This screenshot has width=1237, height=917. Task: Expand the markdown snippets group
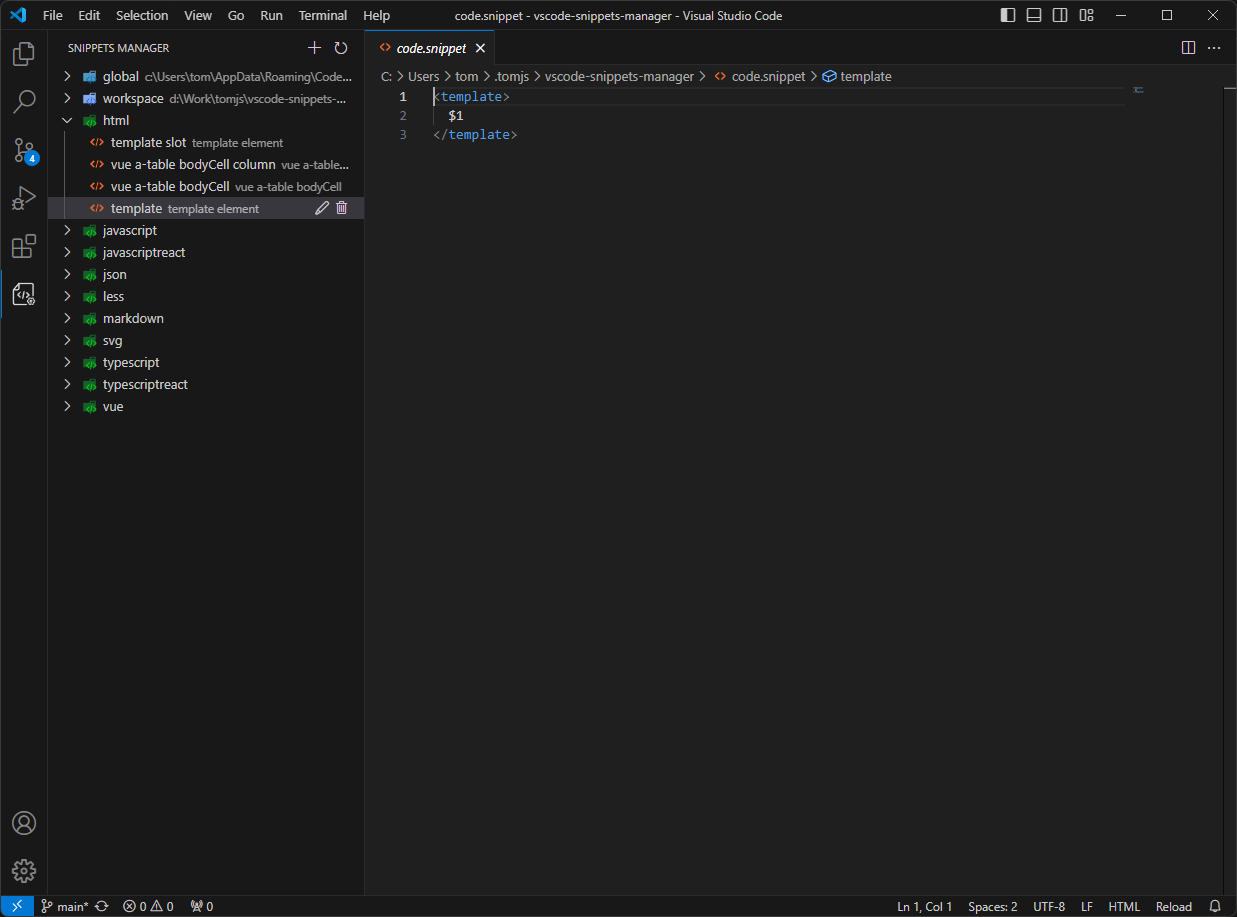(x=68, y=318)
